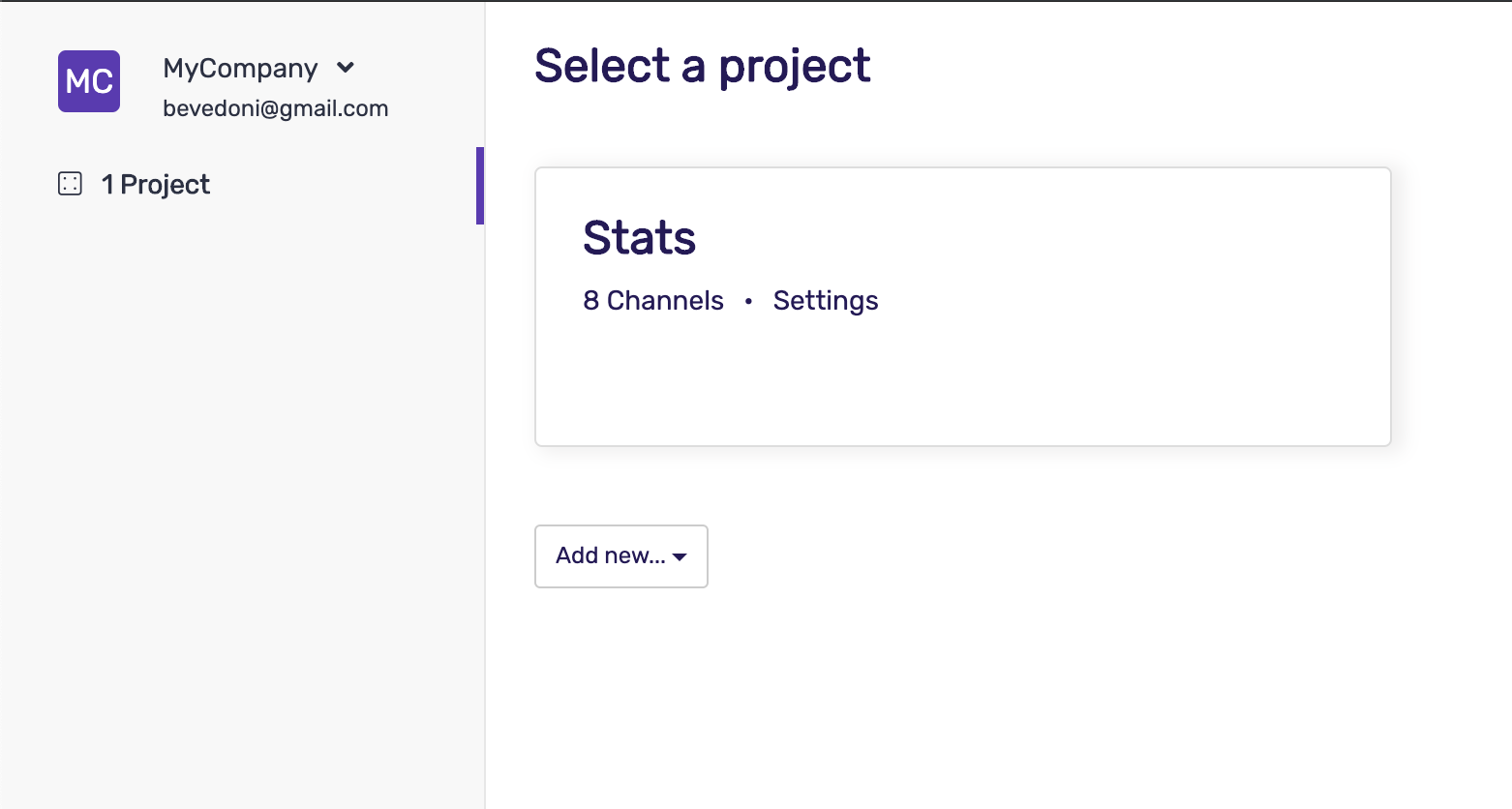The height and width of the screenshot is (809, 1512).
Task: Open Settings for the Stats project
Action: (825, 301)
